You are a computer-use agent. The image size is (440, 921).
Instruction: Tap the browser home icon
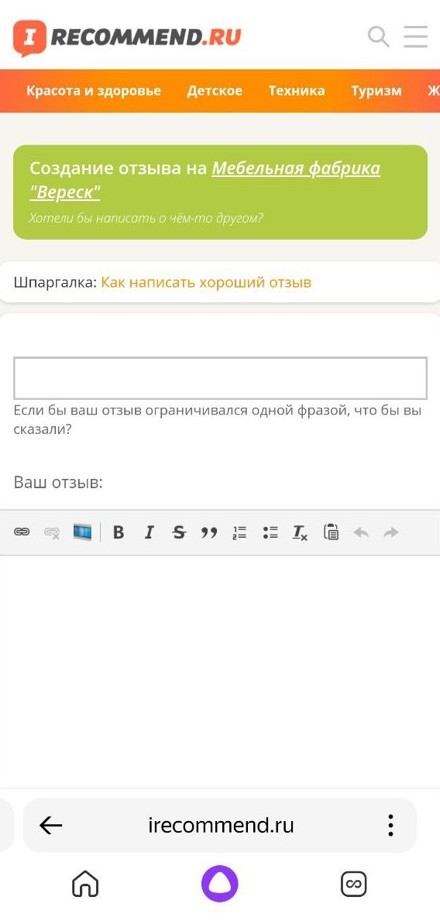[x=85, y=883]
